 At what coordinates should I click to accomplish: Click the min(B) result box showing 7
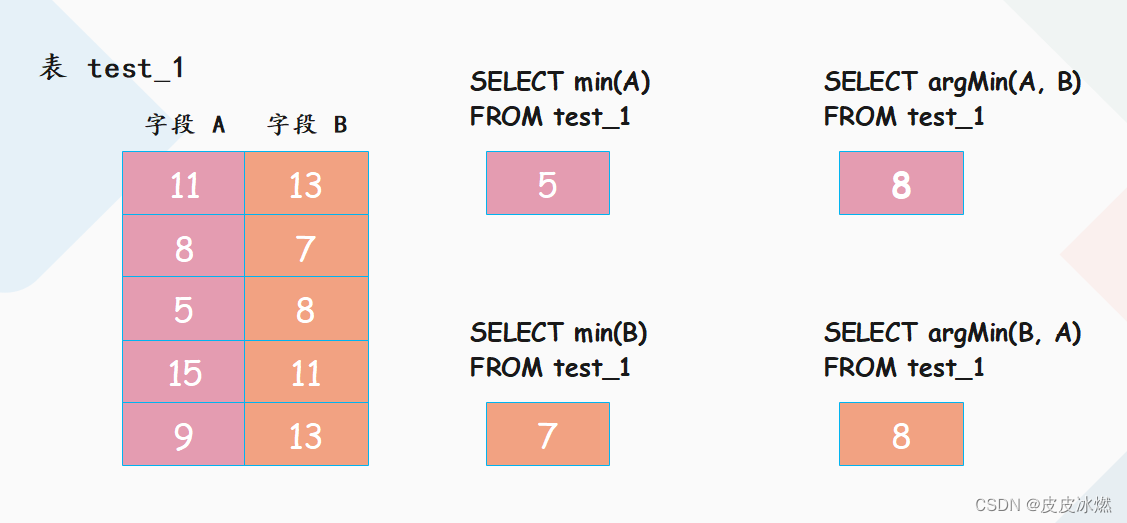click(x=548, y=434)
